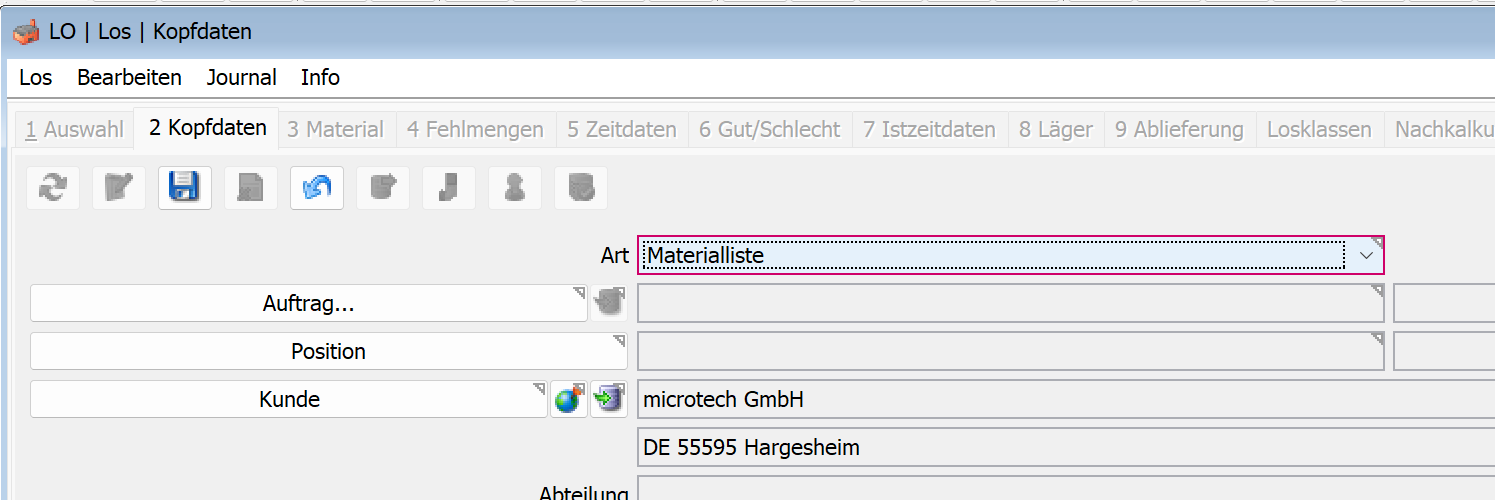Click the globe icon beside Kunde
The width and height of the screenshot is (1495, 500).
coord(569,400)
